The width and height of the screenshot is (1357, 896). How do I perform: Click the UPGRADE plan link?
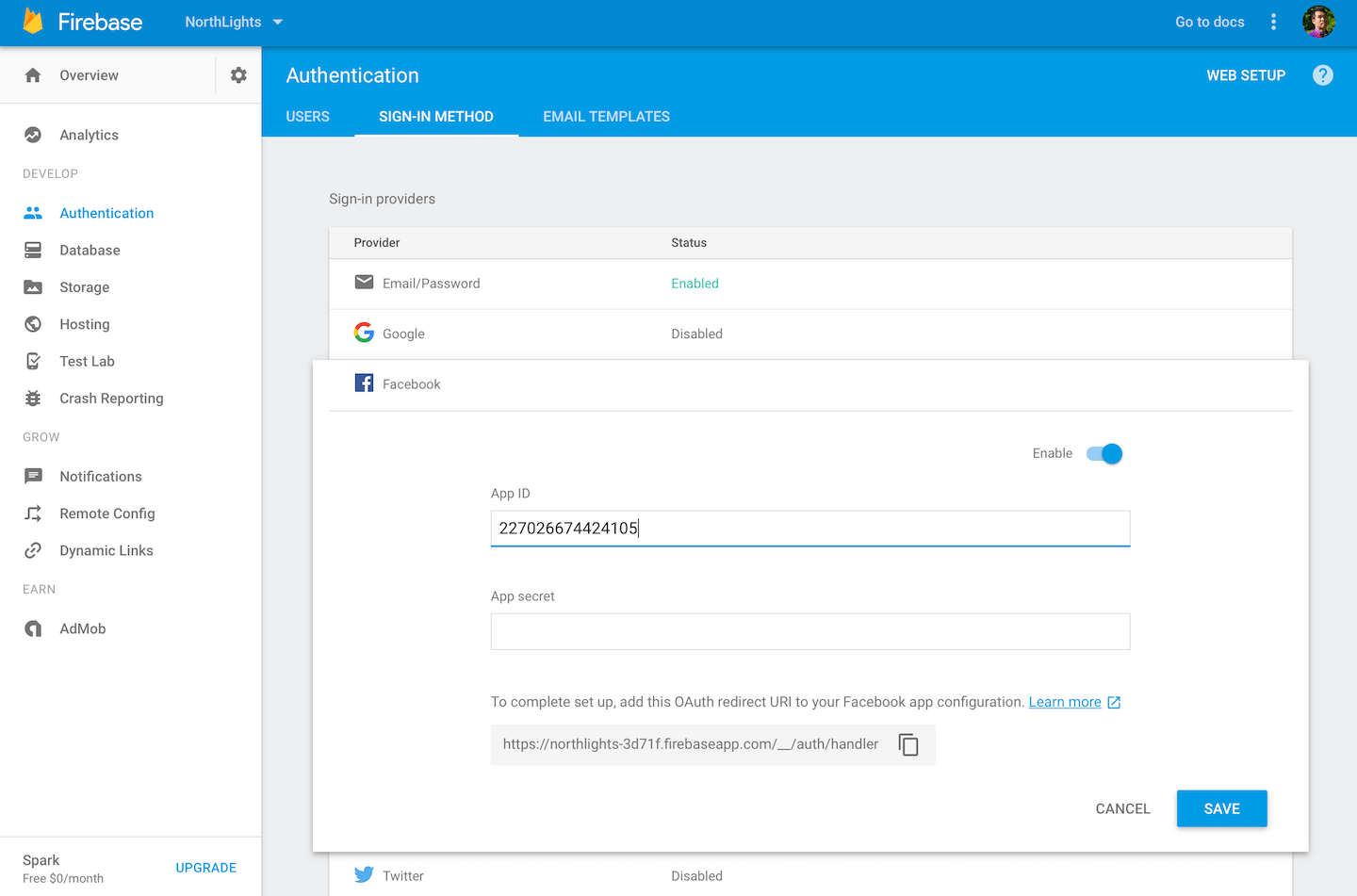coord(206,868)
